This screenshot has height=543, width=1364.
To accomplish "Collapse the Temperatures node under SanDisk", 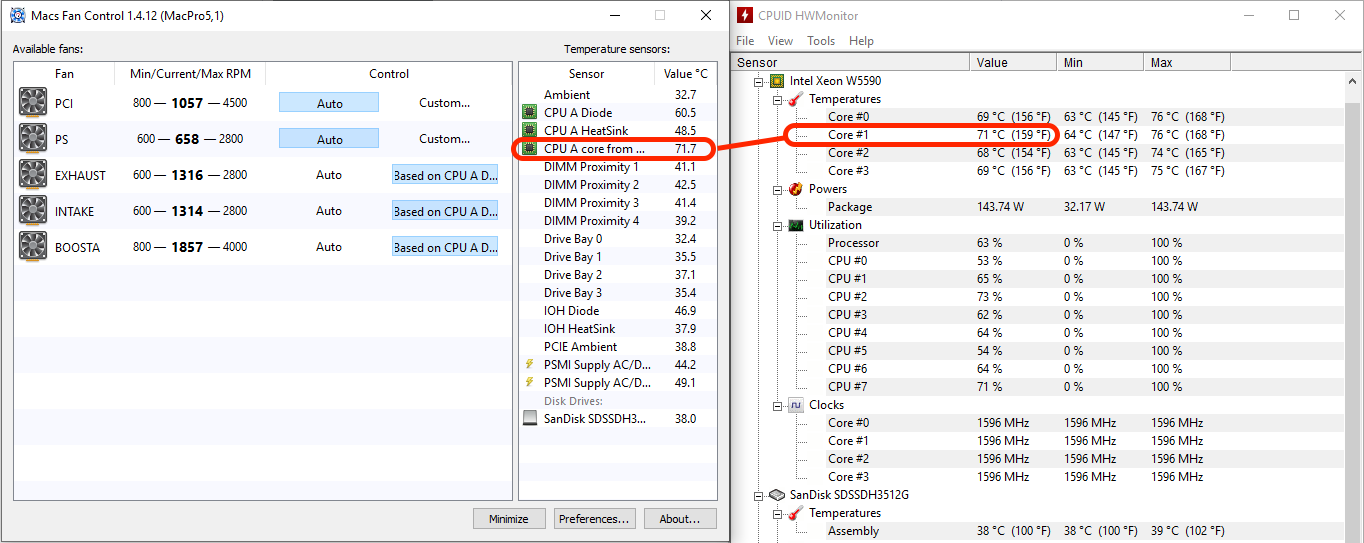I will tap(777, 513).
